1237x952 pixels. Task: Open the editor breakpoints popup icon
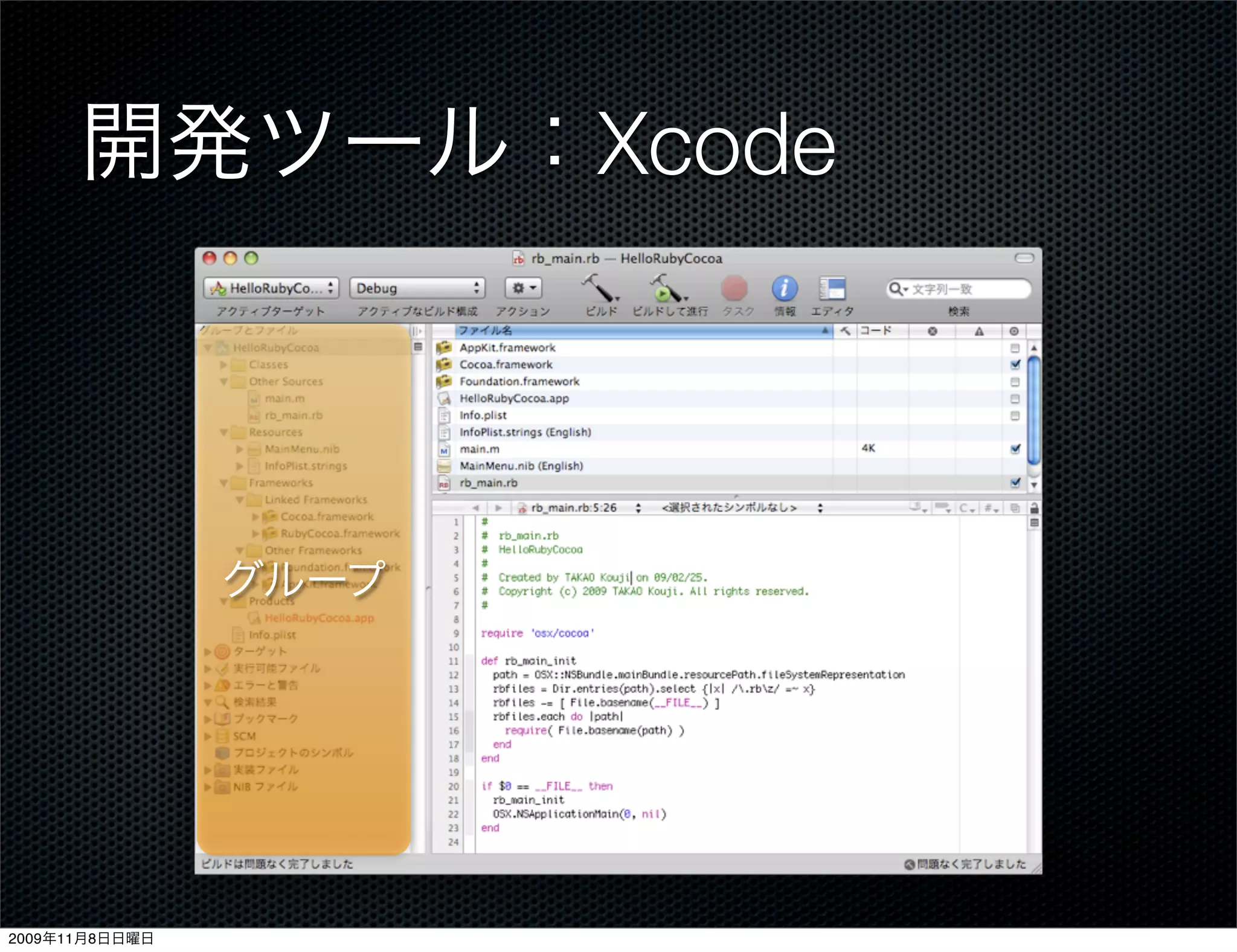pyautogui.click(x=942, y=508)
